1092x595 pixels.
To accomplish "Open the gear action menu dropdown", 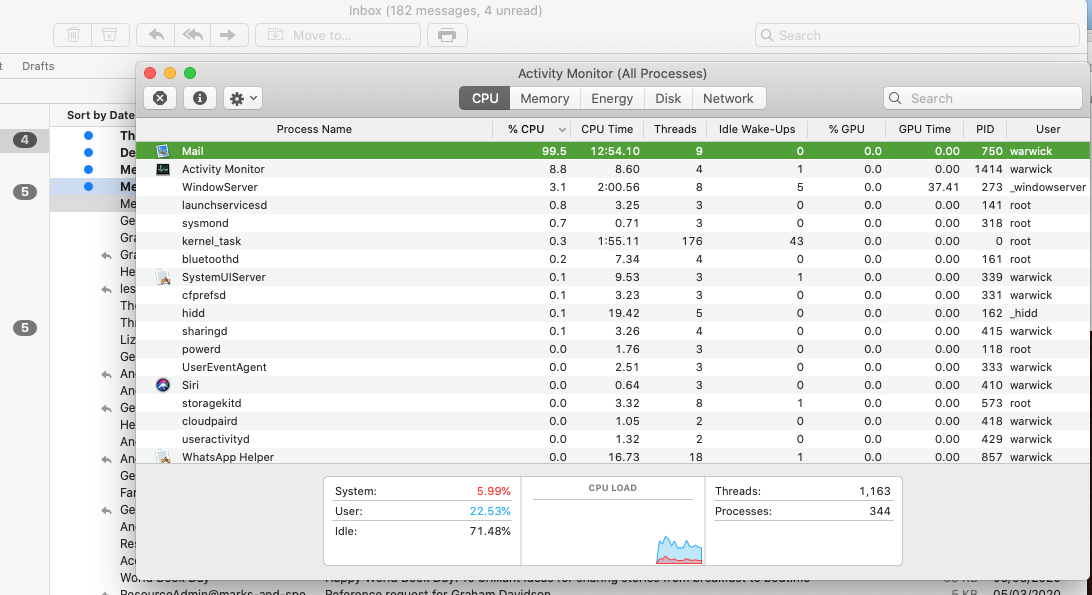I will coord(242,98).
